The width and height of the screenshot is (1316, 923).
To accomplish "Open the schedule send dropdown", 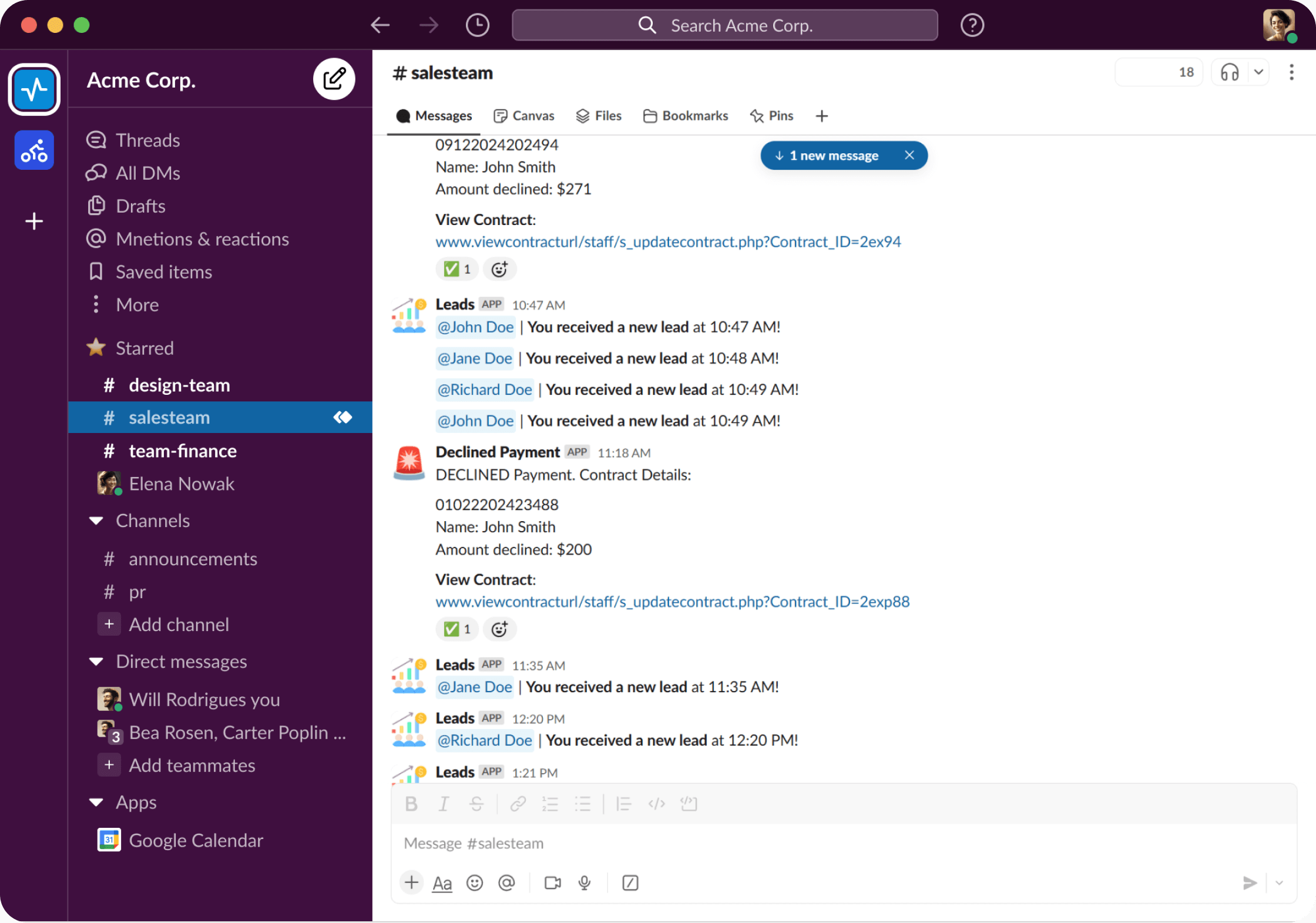I will click(1279, 883).
